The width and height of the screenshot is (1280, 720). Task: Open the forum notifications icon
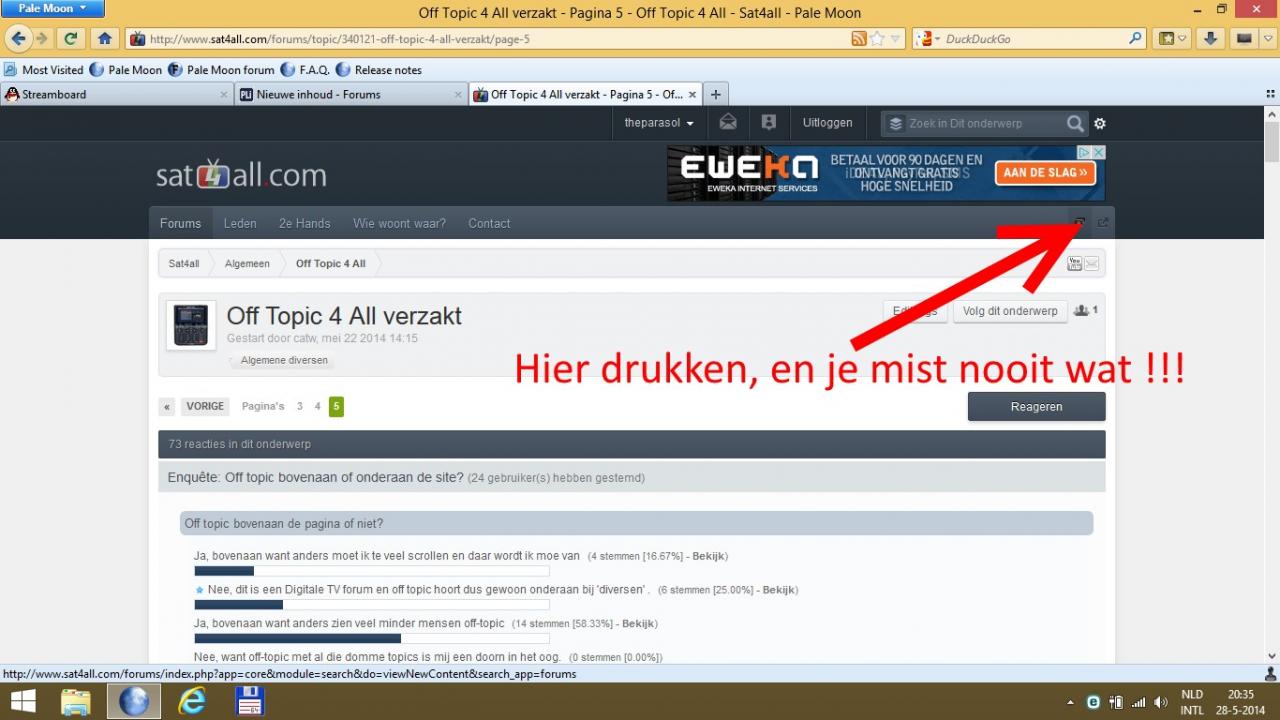pyautogui.click(x=768, y=123)
